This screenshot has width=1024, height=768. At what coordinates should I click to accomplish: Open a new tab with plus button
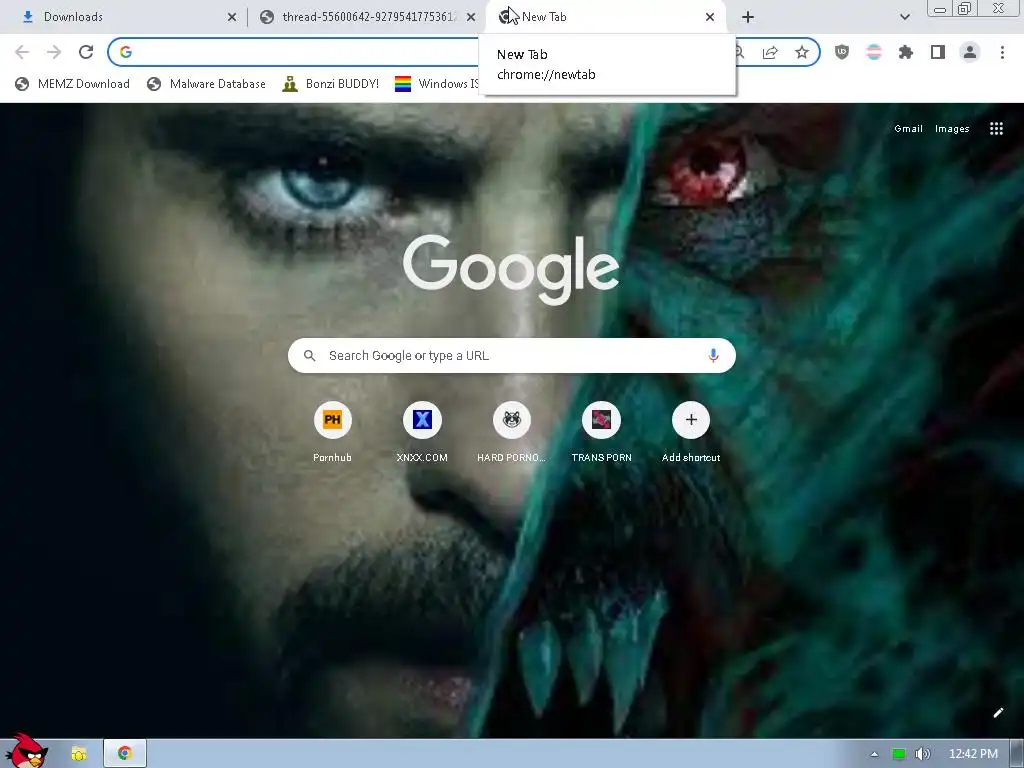pos(748,17)
